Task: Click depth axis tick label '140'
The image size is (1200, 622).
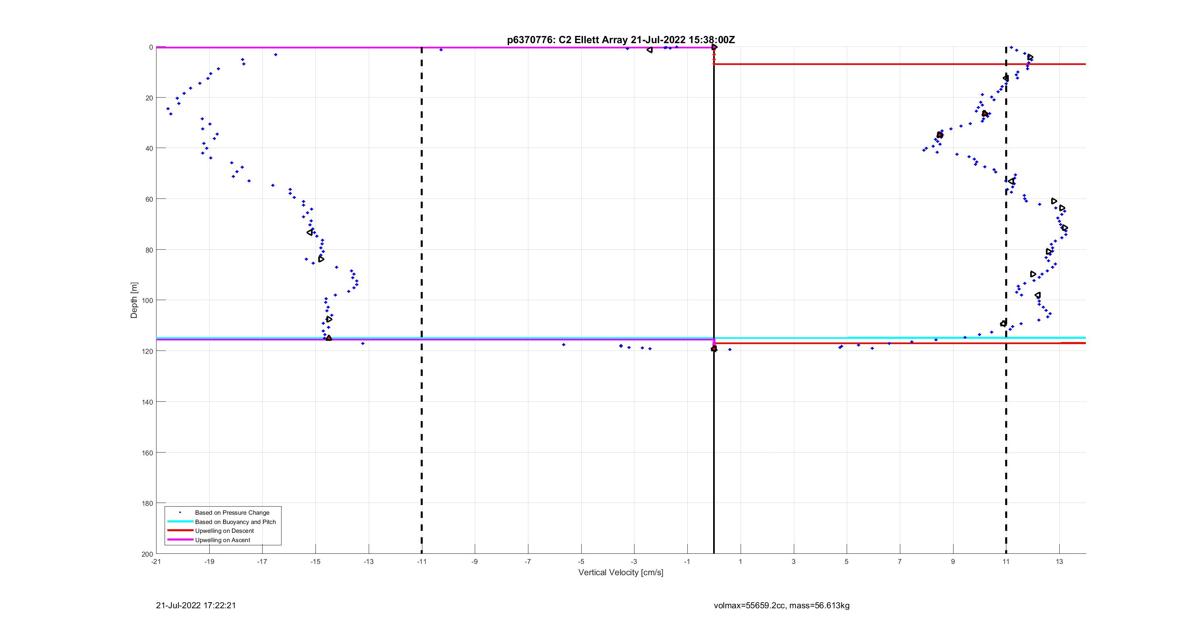Action: pos(146,402)
